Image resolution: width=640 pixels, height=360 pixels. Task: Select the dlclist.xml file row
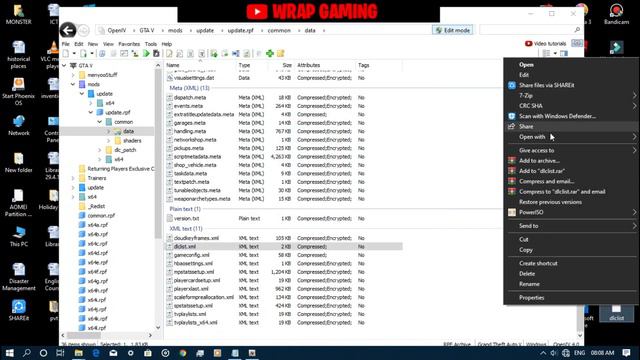point(284,247)
